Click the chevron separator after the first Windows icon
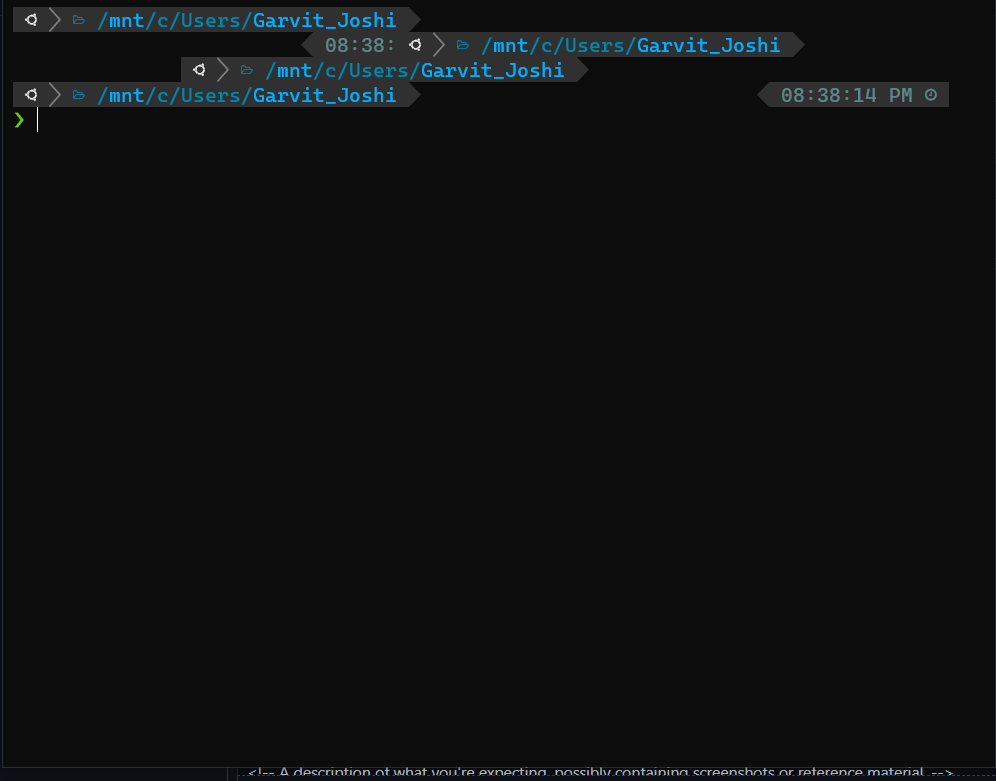This screenshot has height=781, width=996. click(x=53, y=18)
